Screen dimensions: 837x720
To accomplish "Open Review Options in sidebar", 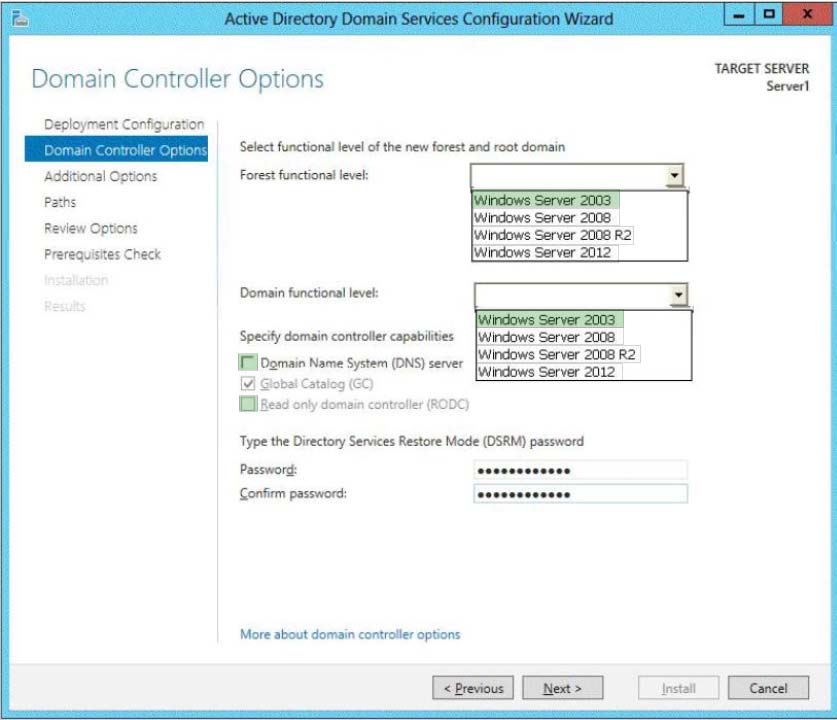I will (x=91, y=228).
